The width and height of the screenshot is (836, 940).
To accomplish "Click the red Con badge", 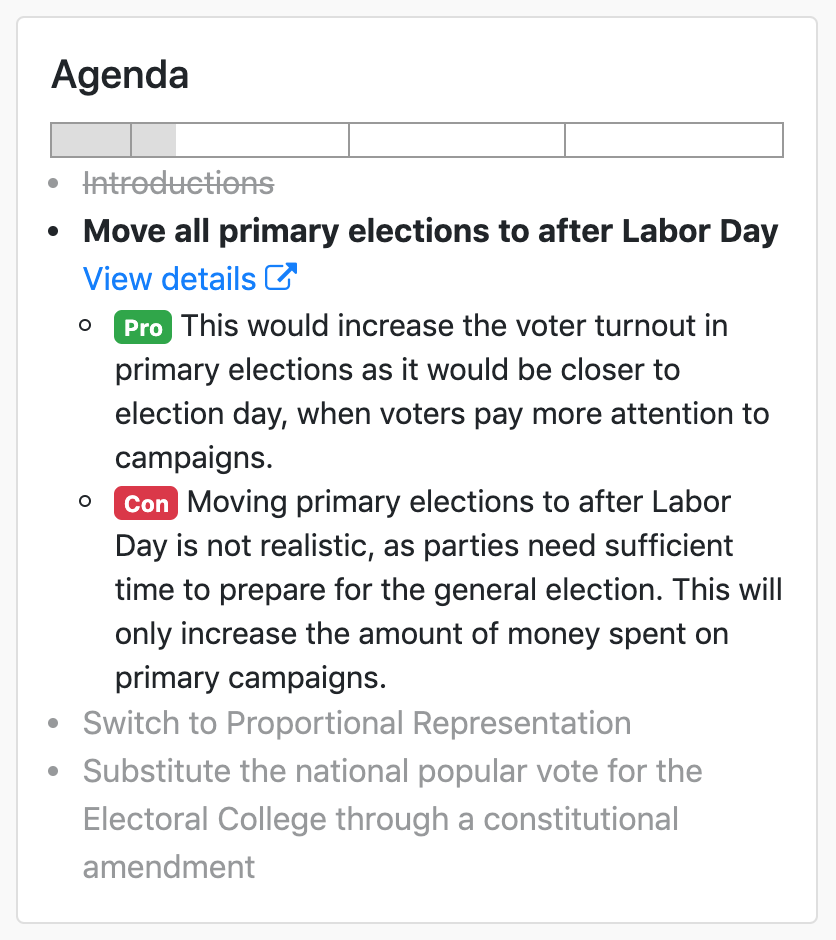I will 146,503.
